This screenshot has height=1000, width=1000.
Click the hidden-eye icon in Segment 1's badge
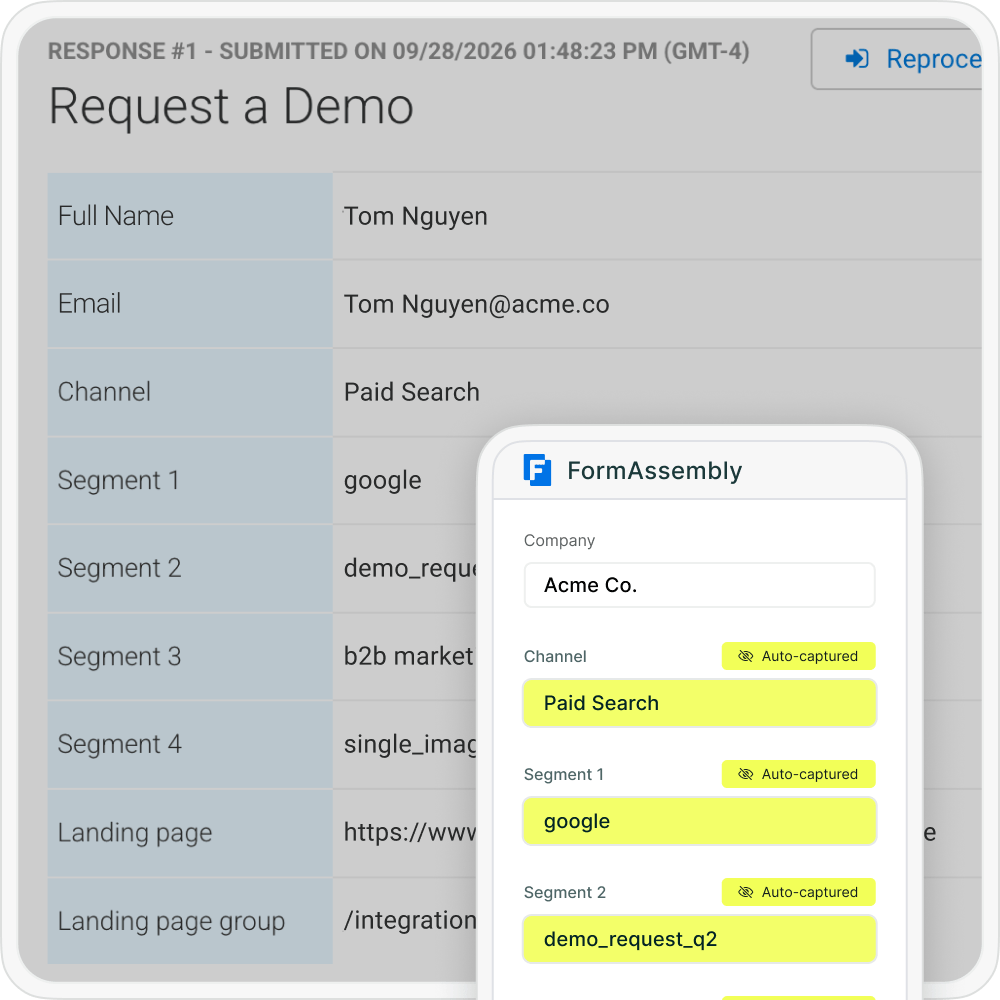746,774
